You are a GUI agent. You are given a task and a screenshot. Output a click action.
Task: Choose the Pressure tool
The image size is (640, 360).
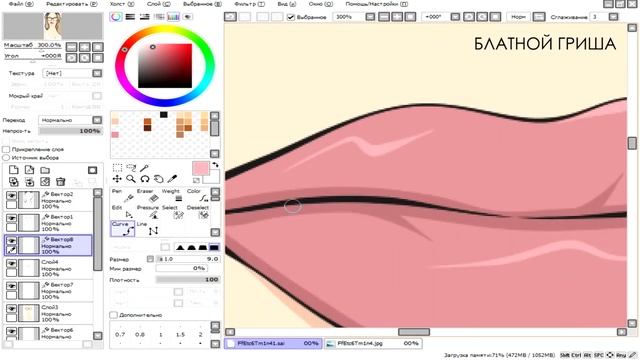148,212
